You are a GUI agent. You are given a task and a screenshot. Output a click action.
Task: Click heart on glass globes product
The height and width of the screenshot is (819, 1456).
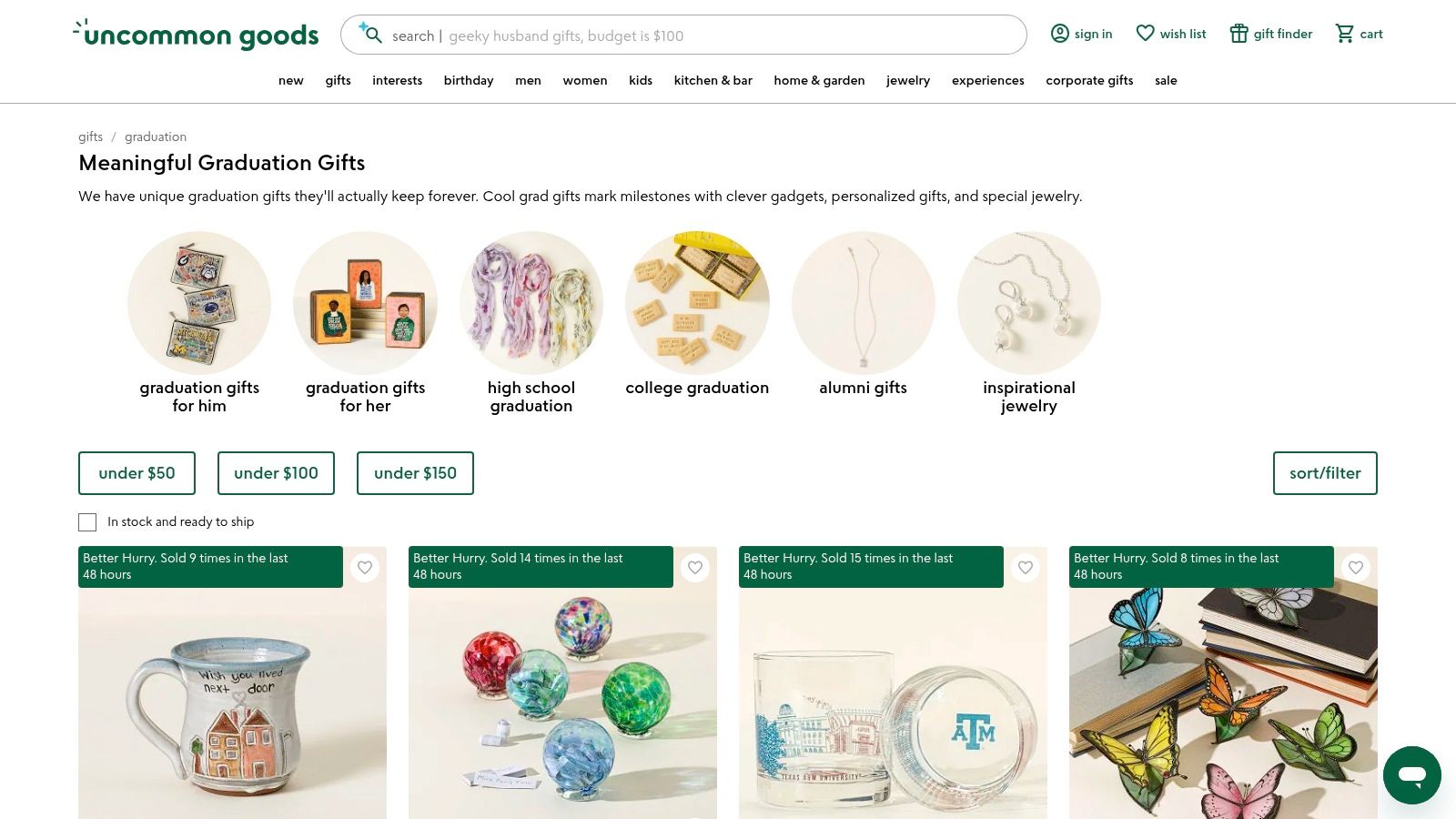pyautogui.click(x=695, y=568)
